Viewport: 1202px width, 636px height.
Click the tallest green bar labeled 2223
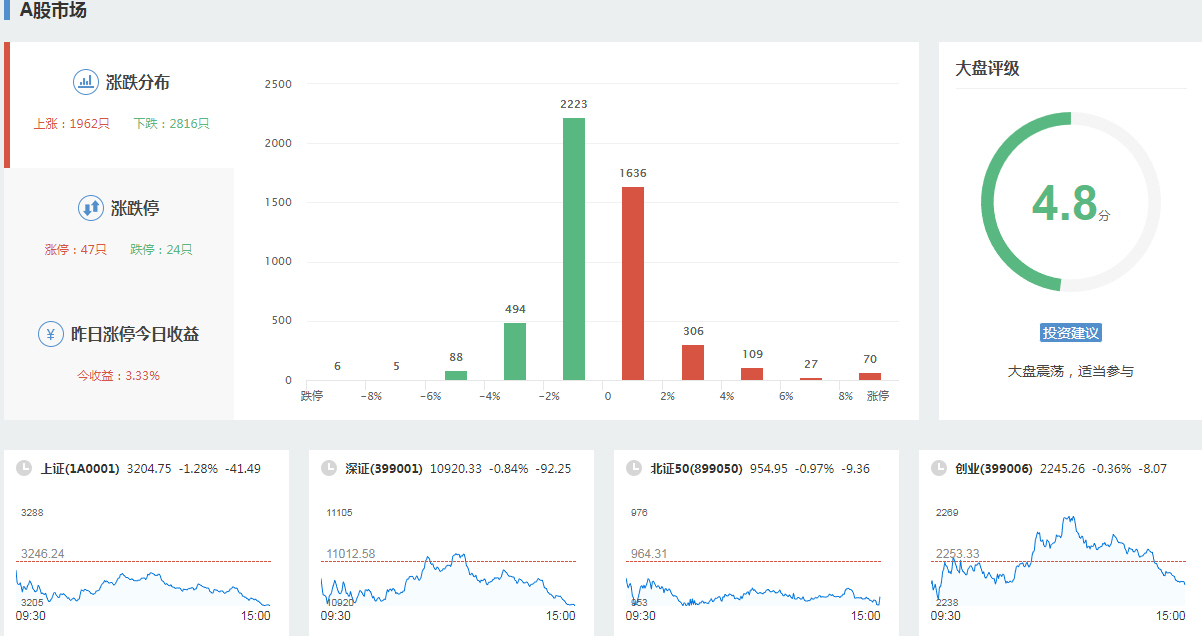coord(574,249)
